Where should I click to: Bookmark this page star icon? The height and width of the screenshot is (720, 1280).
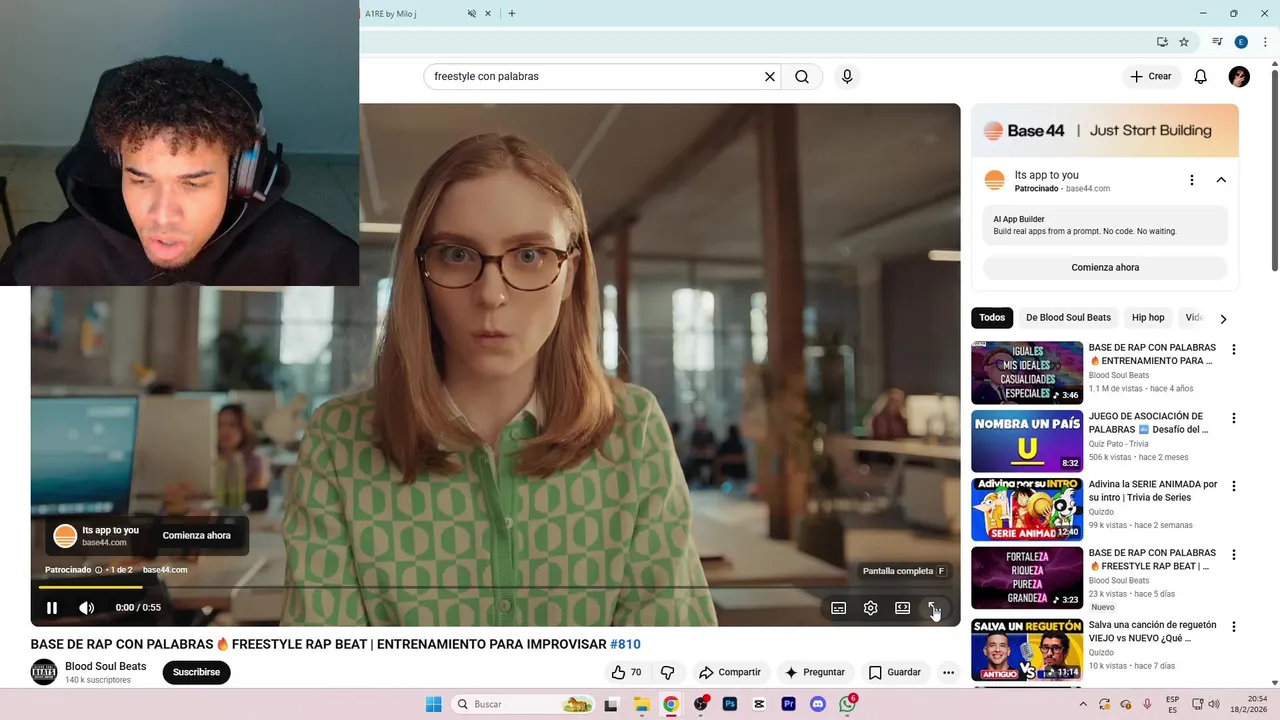[x=1184, y=42]
